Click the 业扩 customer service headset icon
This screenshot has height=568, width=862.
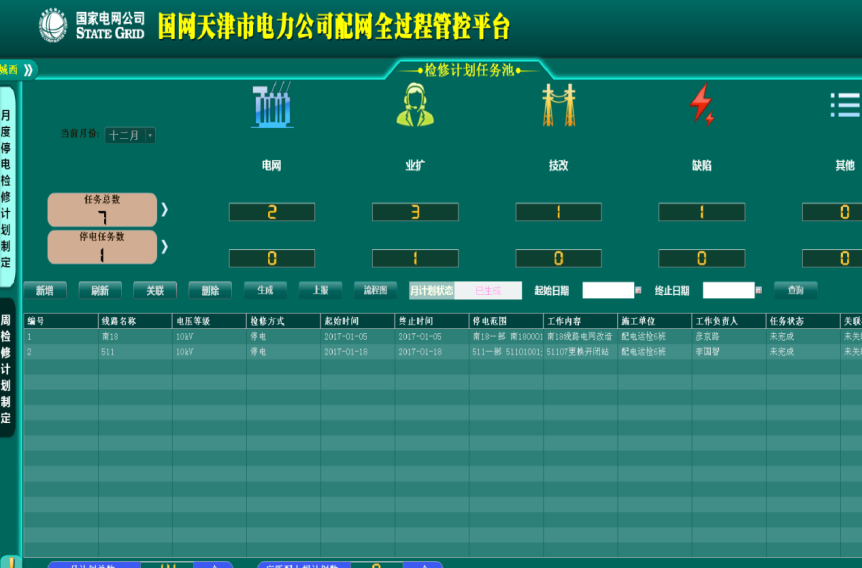(415, 105)
